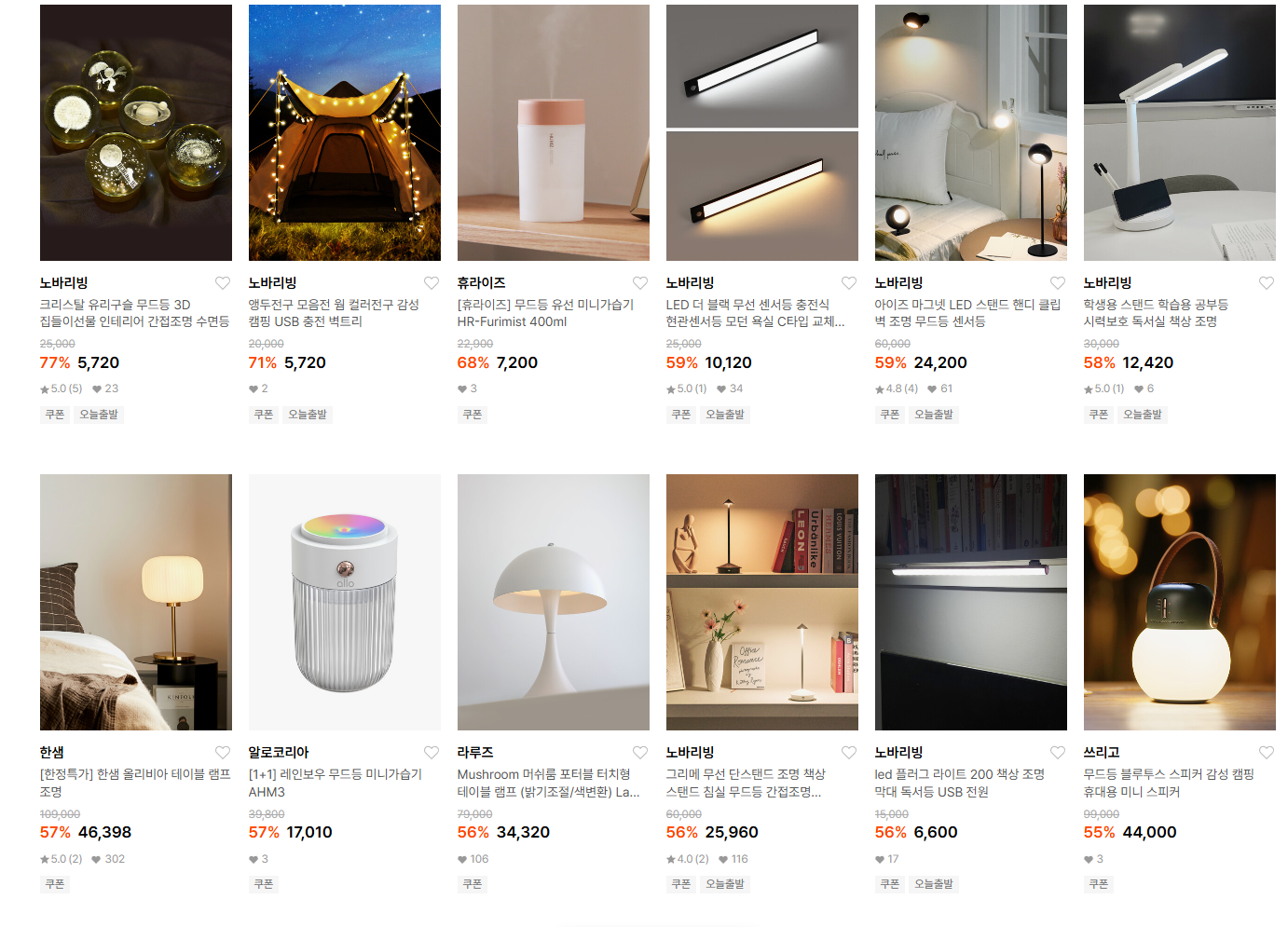Screen dimensions: 1288x927
Task: Open the Mushroom lamp product image
Action: click(554, 602)
